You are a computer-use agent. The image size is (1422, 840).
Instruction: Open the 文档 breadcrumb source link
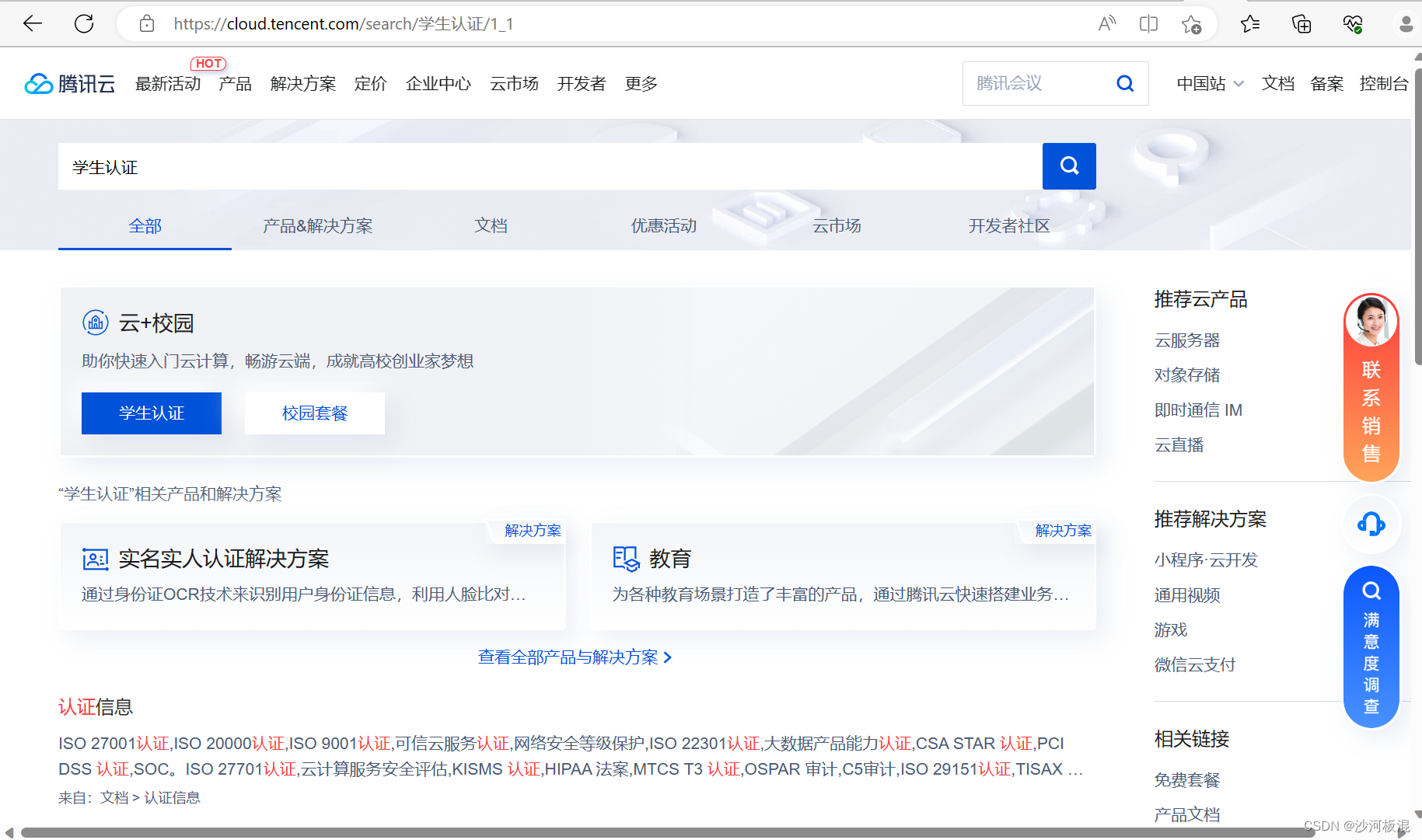point(114,798)
